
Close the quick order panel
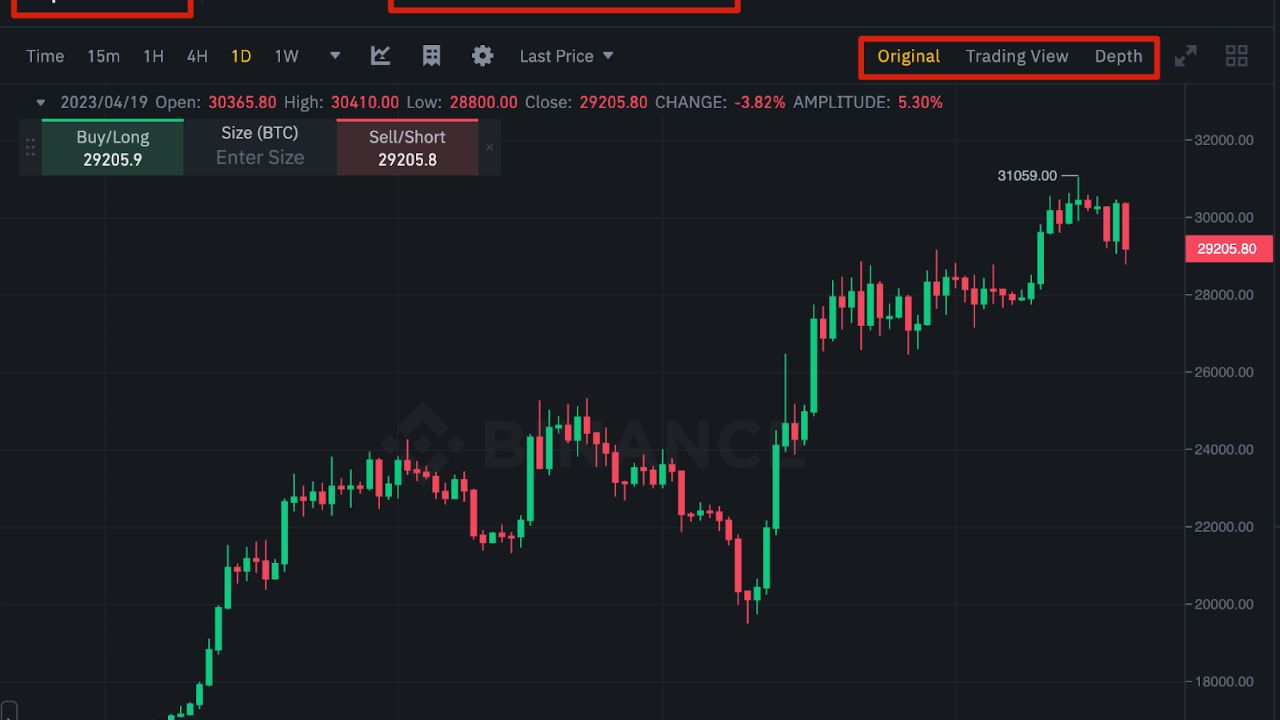pos(489,146)
